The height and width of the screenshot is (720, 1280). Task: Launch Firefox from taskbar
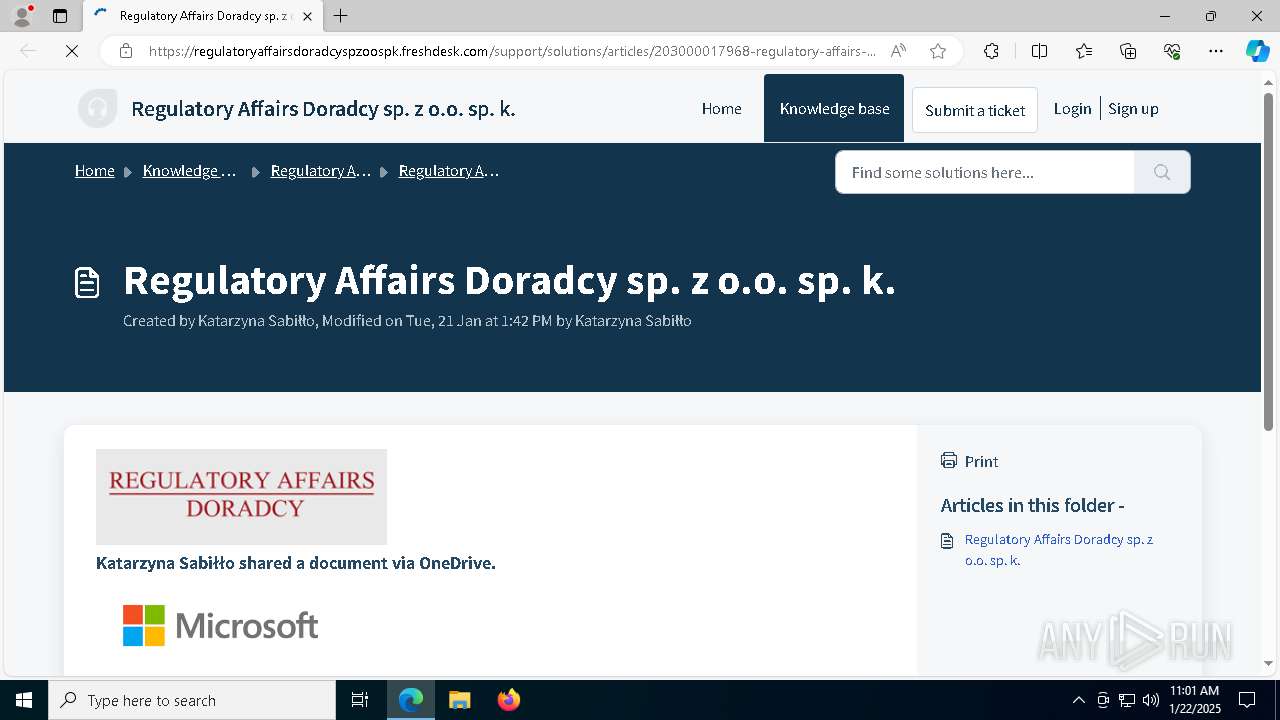[509, 700]
